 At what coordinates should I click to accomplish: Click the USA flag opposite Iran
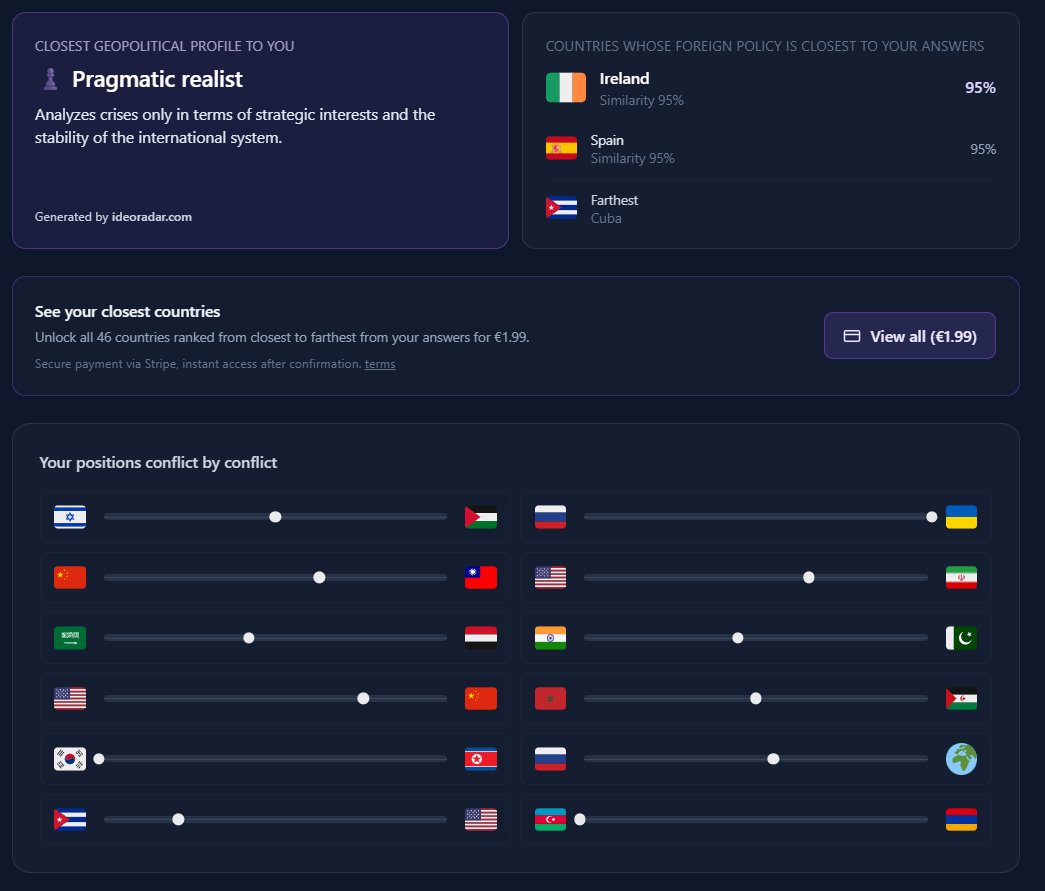point(550,577)
